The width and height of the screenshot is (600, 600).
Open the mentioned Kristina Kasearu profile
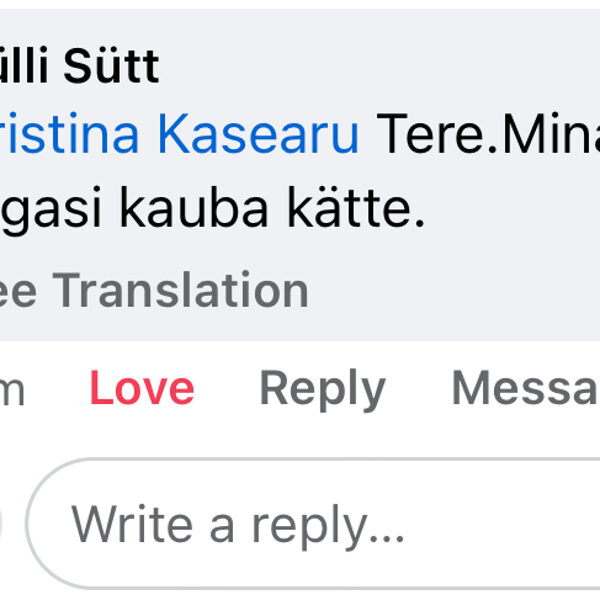[178, 136]
